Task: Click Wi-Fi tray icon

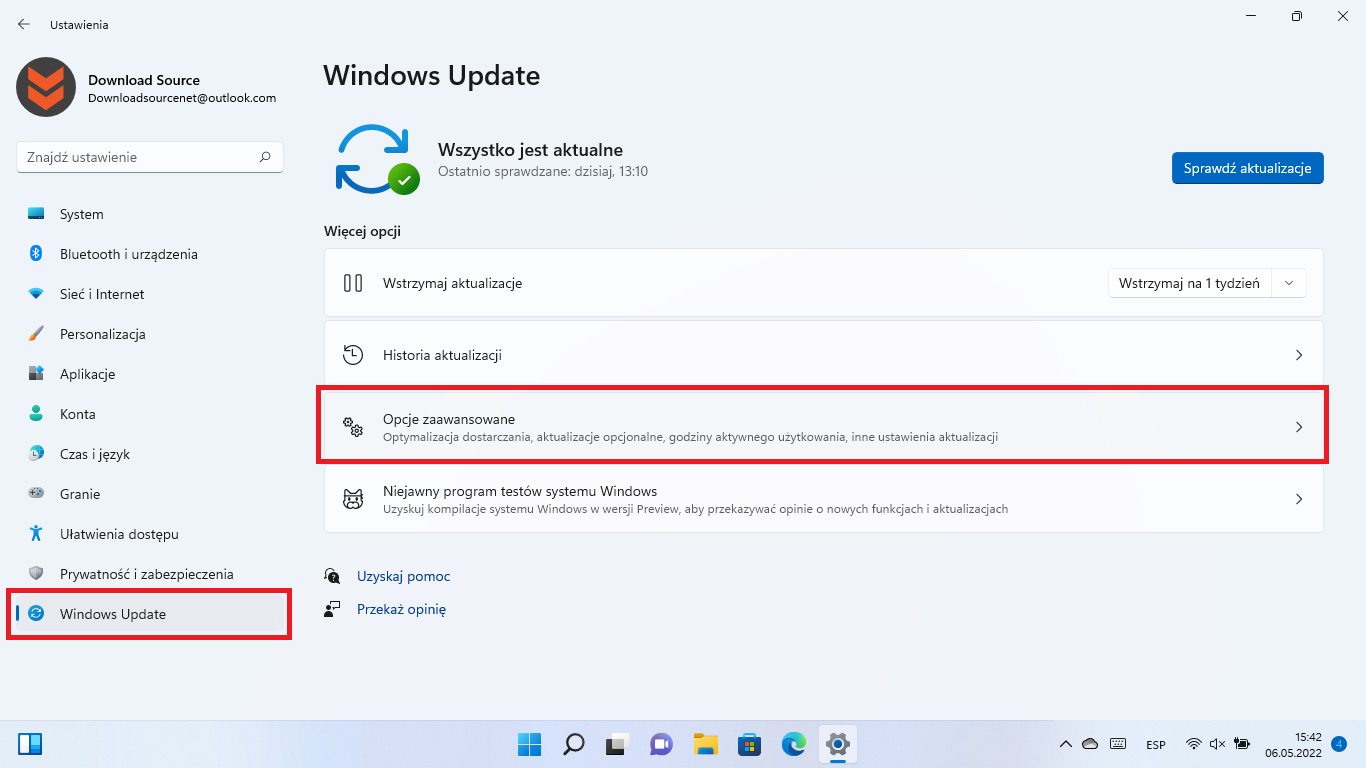Action: (1193, 744)
